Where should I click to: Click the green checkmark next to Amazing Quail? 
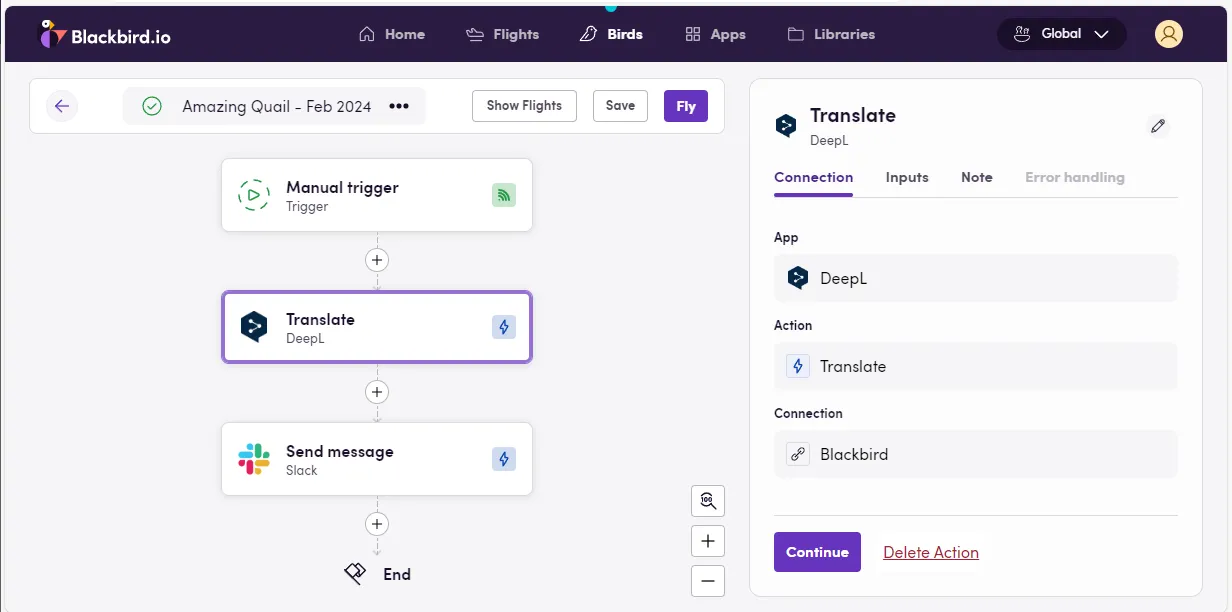pyautogui.click(x=152, y=105)
